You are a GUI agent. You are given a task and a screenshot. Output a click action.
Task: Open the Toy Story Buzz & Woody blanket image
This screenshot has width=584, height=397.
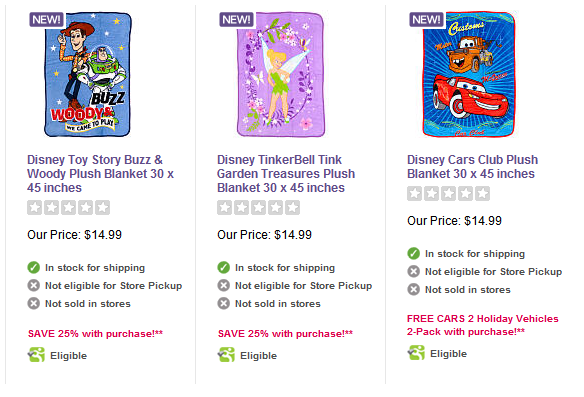point(88,74)
